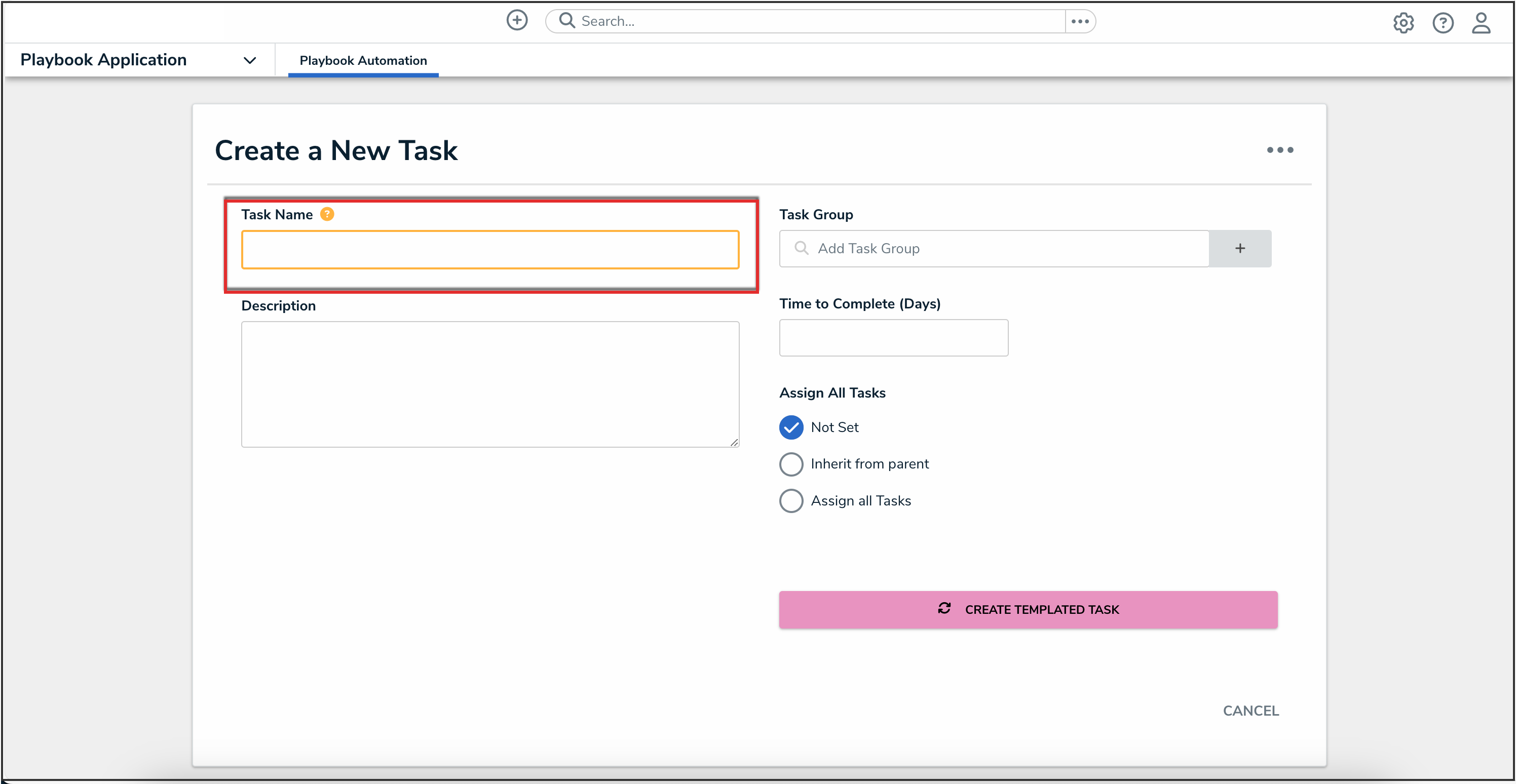
Task: Click into the Description text area
Action: click(x=489, y=383)
